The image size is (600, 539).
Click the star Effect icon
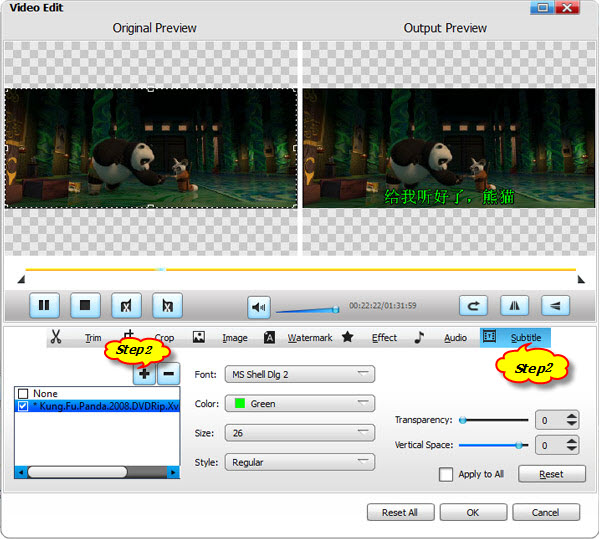click(347, 337)
